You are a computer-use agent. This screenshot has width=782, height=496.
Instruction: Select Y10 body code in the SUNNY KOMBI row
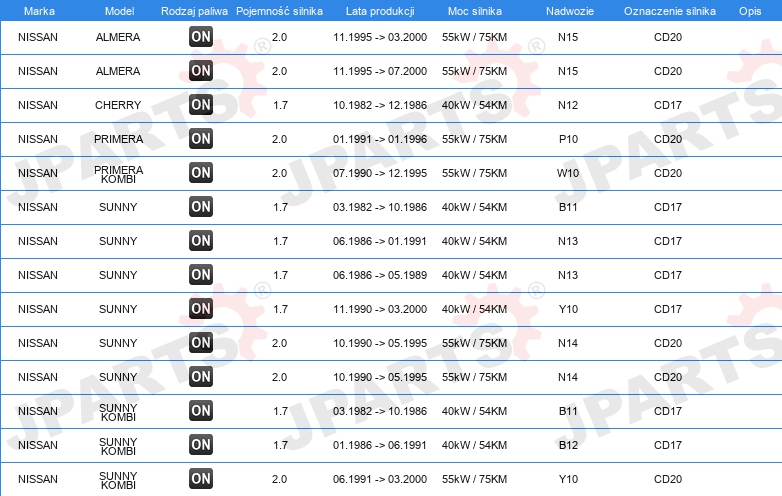tap(568, 479)
